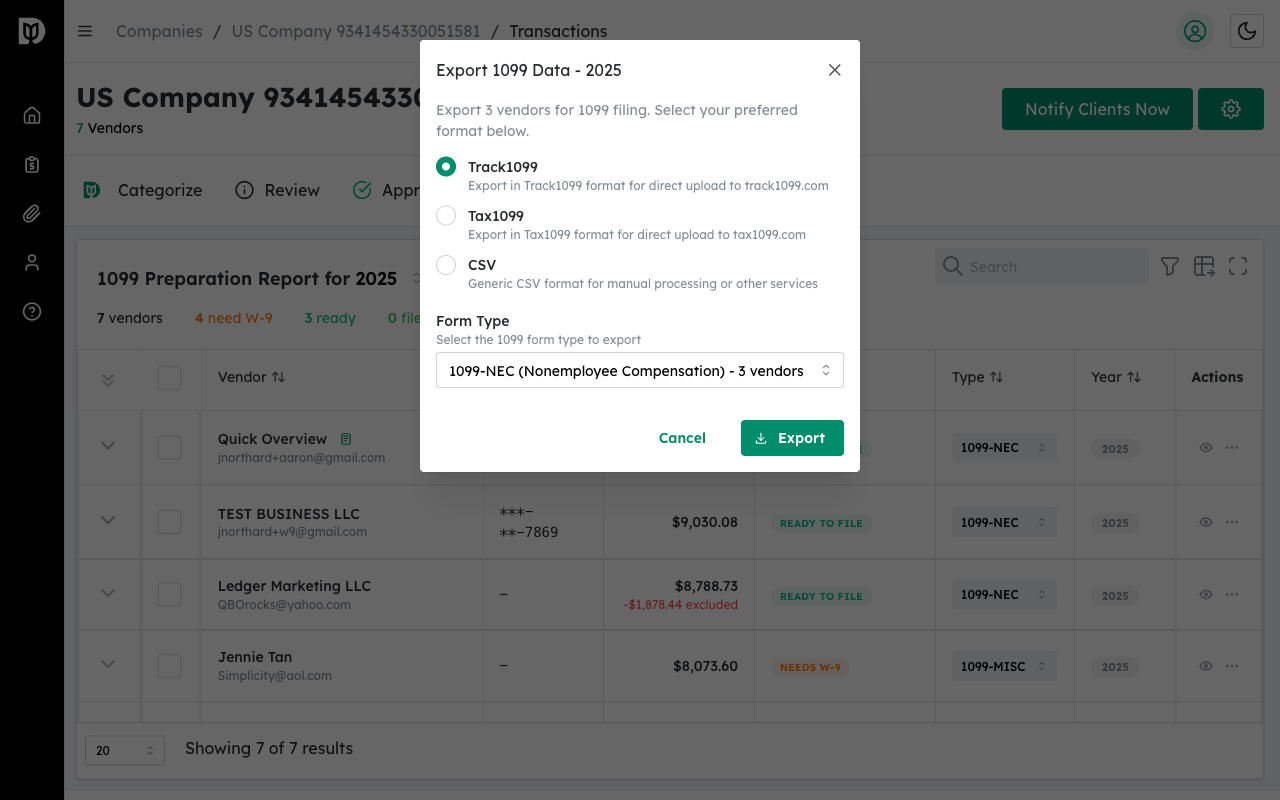
Task: Adjust the results-per-page stepper showing 20
Action: 124,750
